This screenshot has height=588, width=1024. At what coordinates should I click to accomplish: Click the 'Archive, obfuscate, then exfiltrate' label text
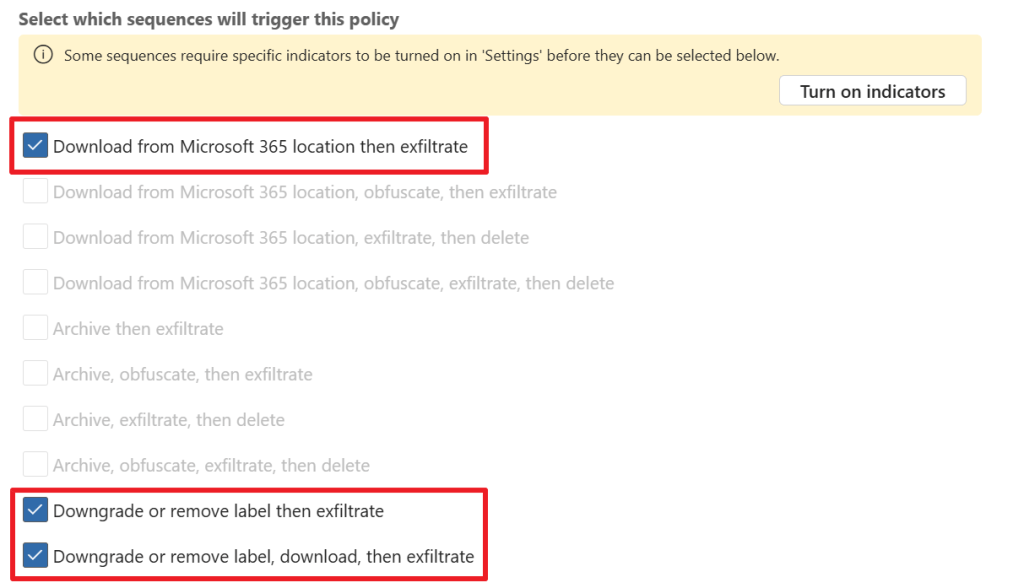coord(182,375)
